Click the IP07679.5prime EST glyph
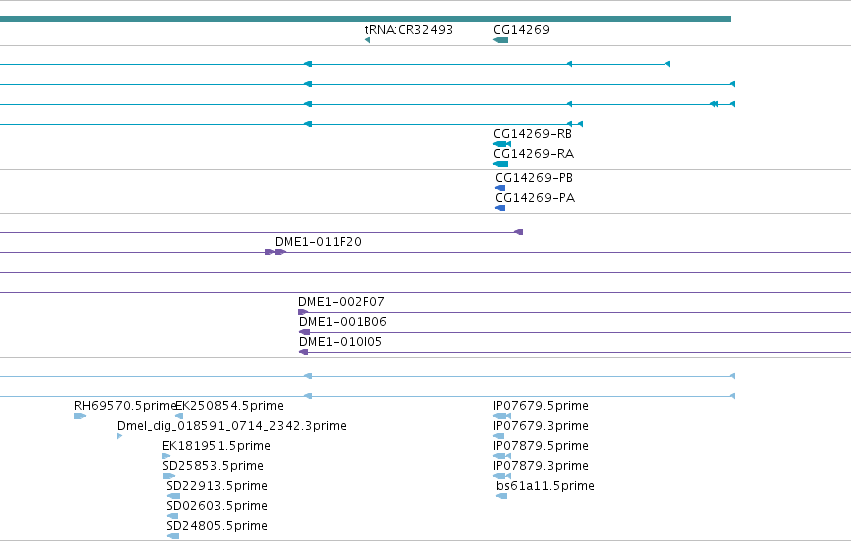 (502, 417)
